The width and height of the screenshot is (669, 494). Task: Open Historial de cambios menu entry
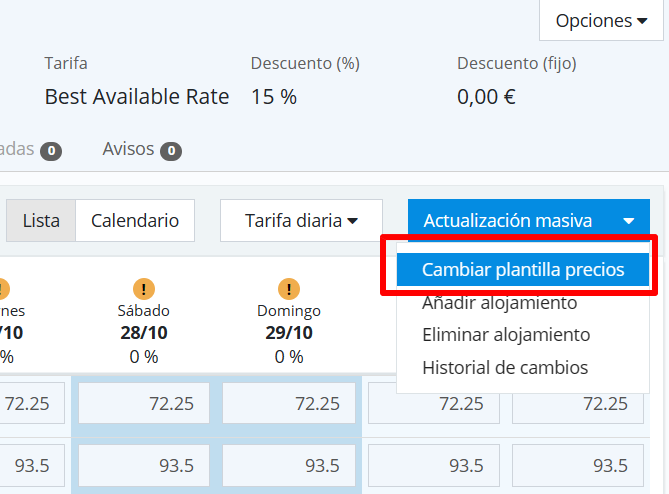(x=505, y=367)
